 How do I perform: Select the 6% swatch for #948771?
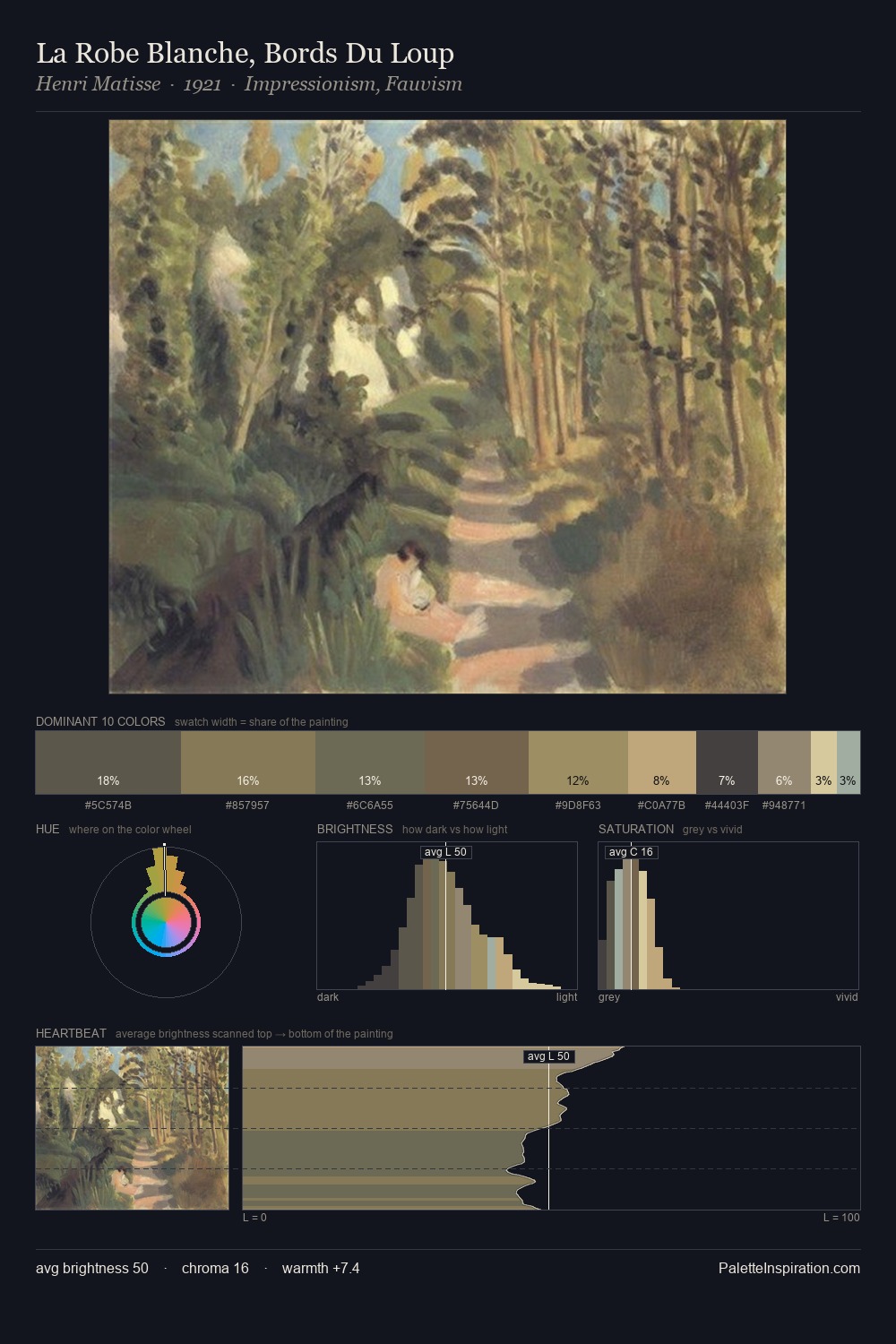[x=784, y=762]
